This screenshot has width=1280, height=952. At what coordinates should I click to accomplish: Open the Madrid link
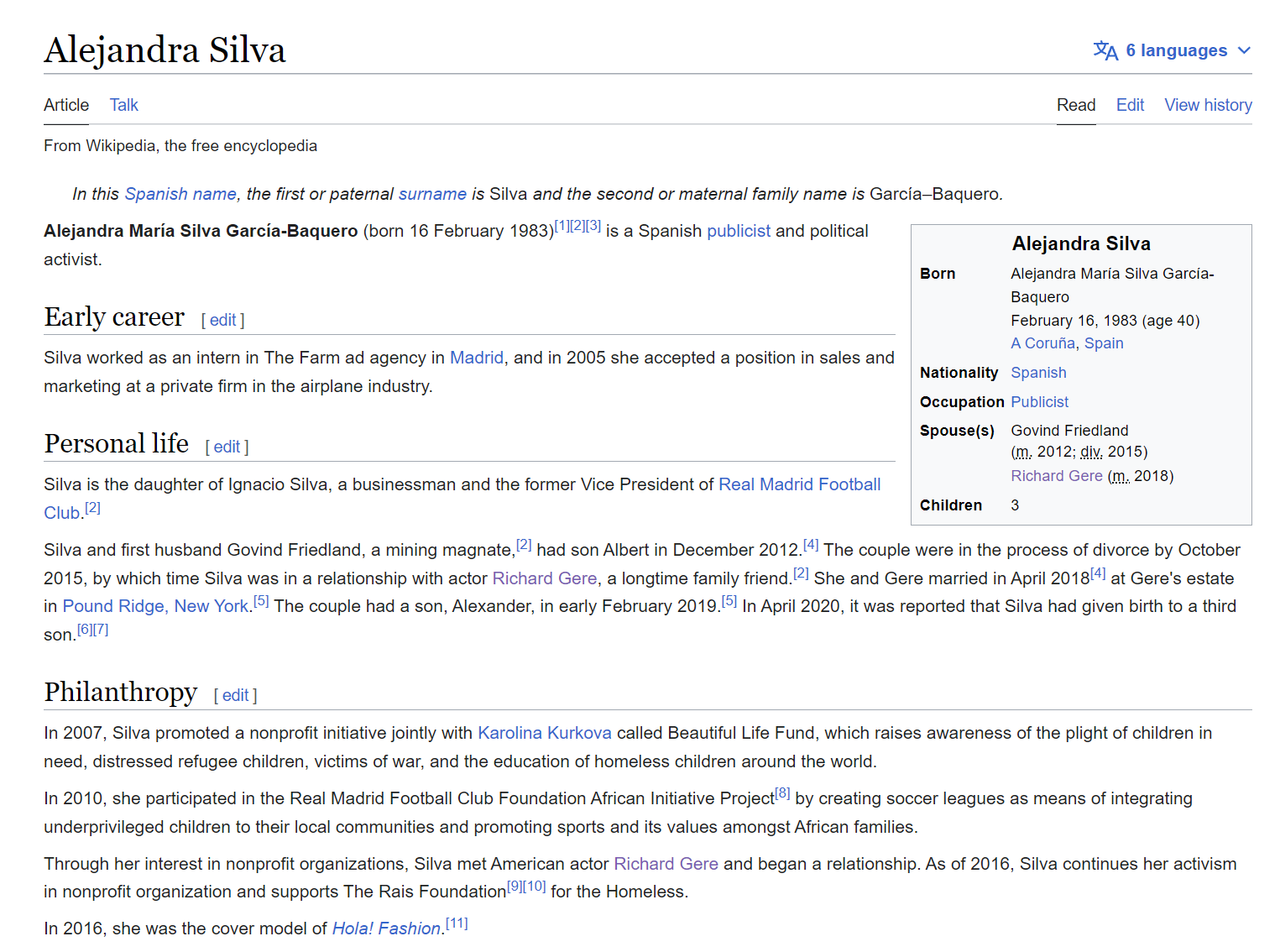coord(477,358)
